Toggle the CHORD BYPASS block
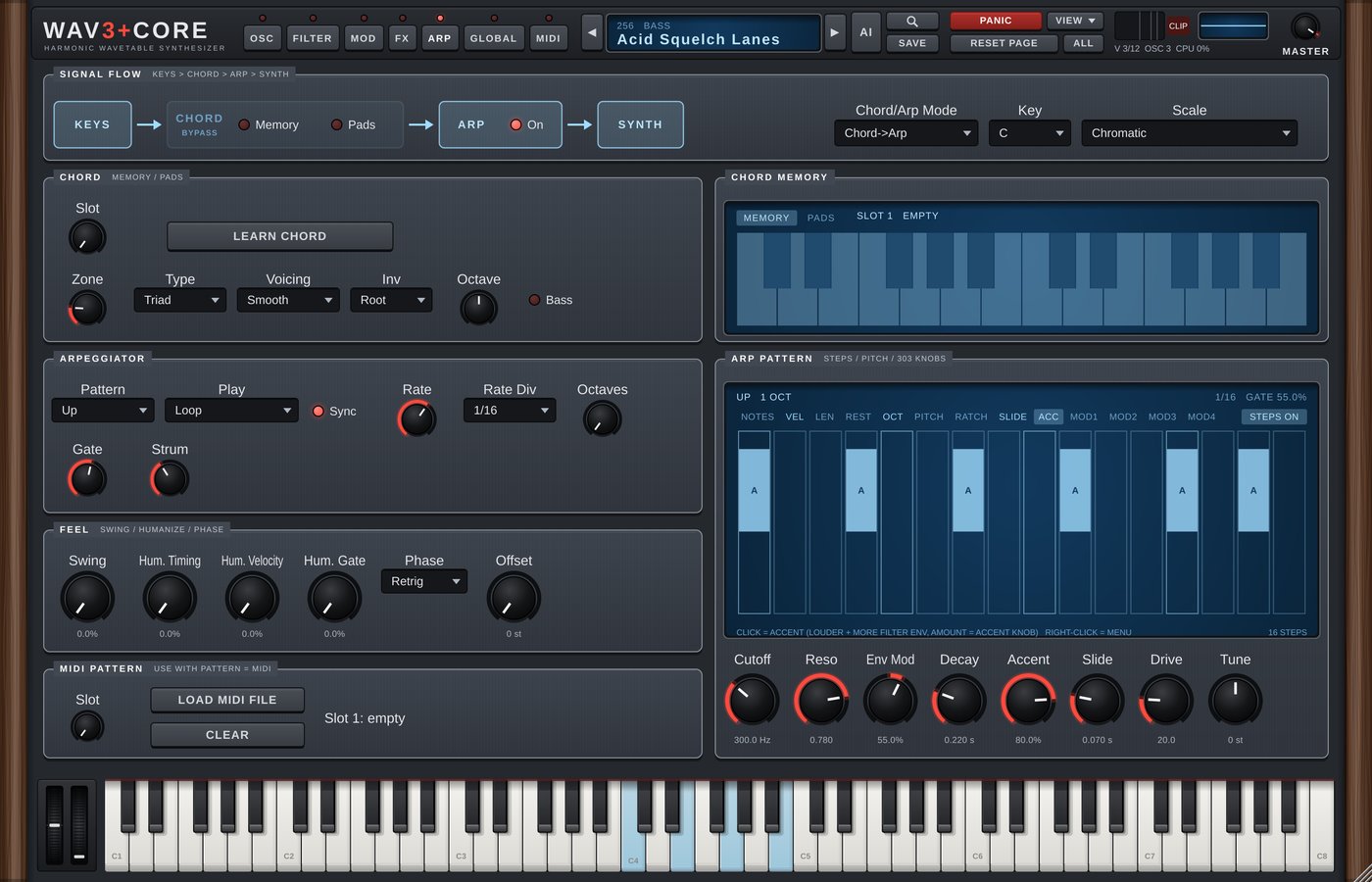This screenshot has height=882, width=1372. [x=199, y=124]
